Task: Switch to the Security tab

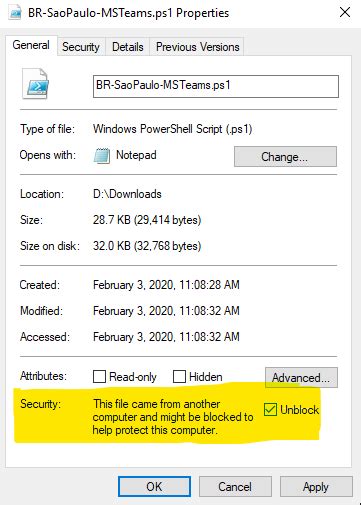Action: (81, 47)
